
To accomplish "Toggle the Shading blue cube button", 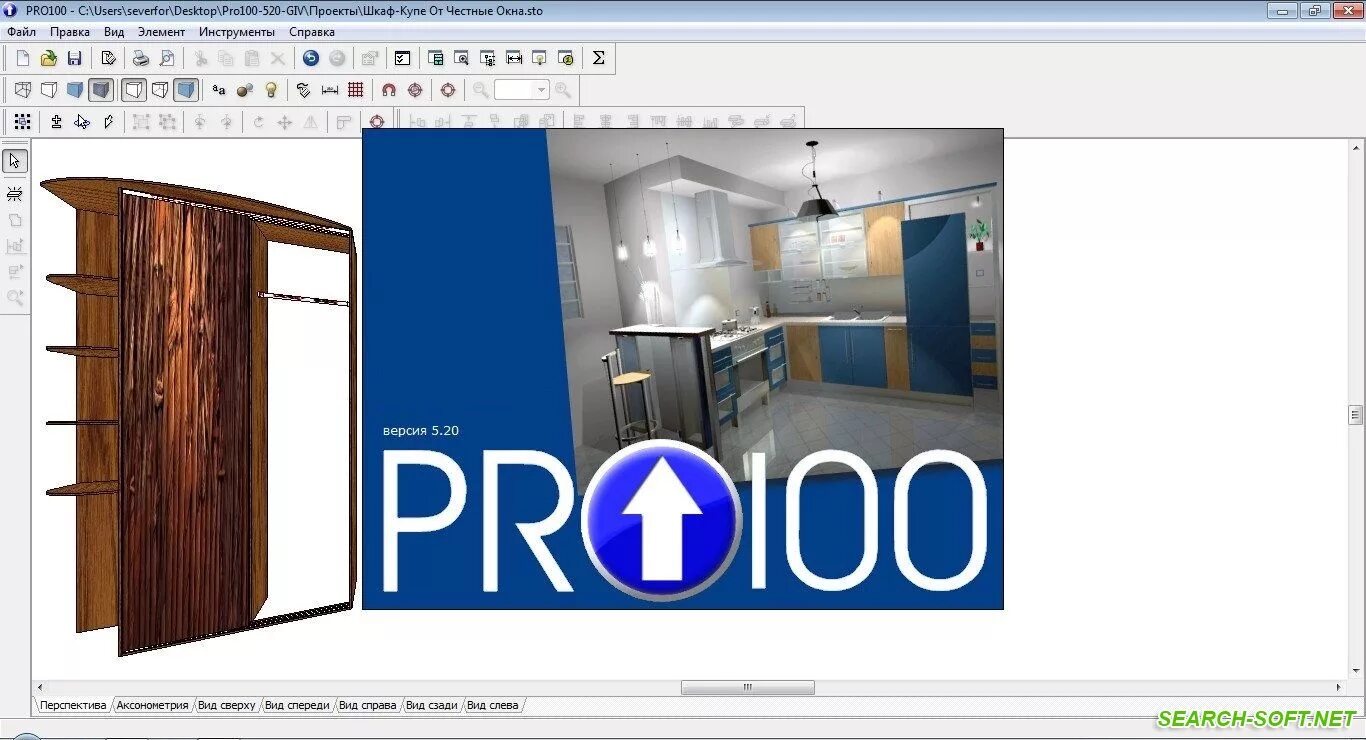I will coord(186,90).
